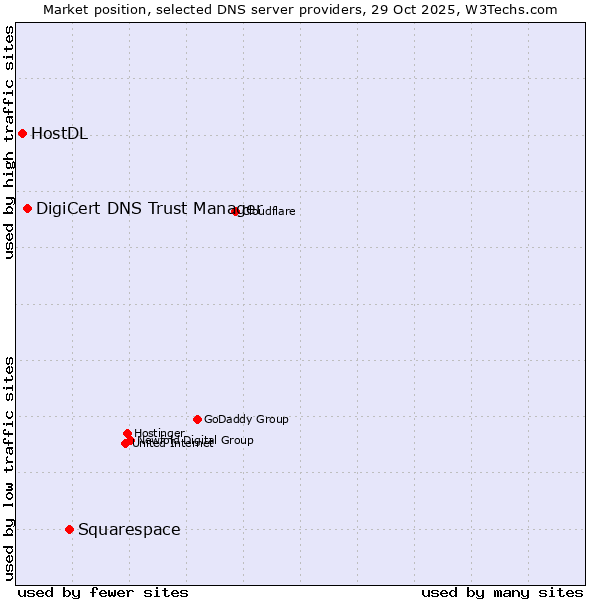Click the HostDL text label
The width and height of the screenshot is (600, 600).
tap(59, 134)
